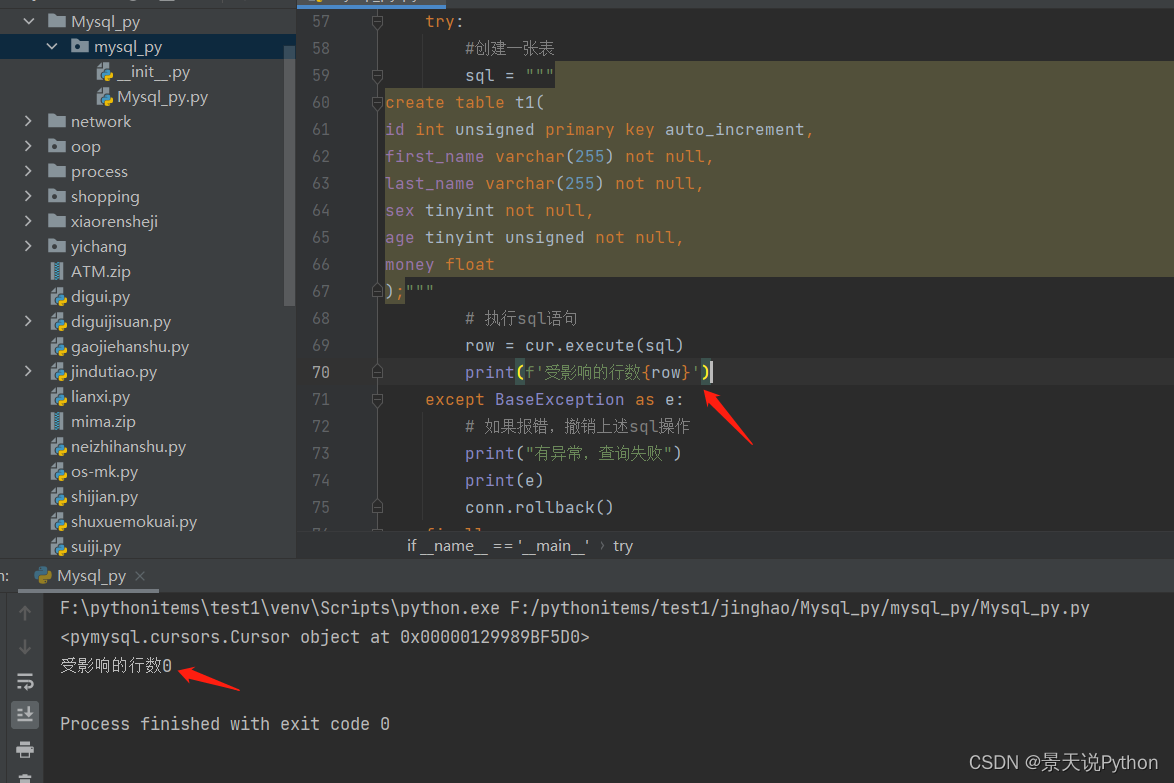The width and height of the screenshot is (1174, 783).
Task: Click the archive icon of ATM.zip
Action: coord(57,271)
